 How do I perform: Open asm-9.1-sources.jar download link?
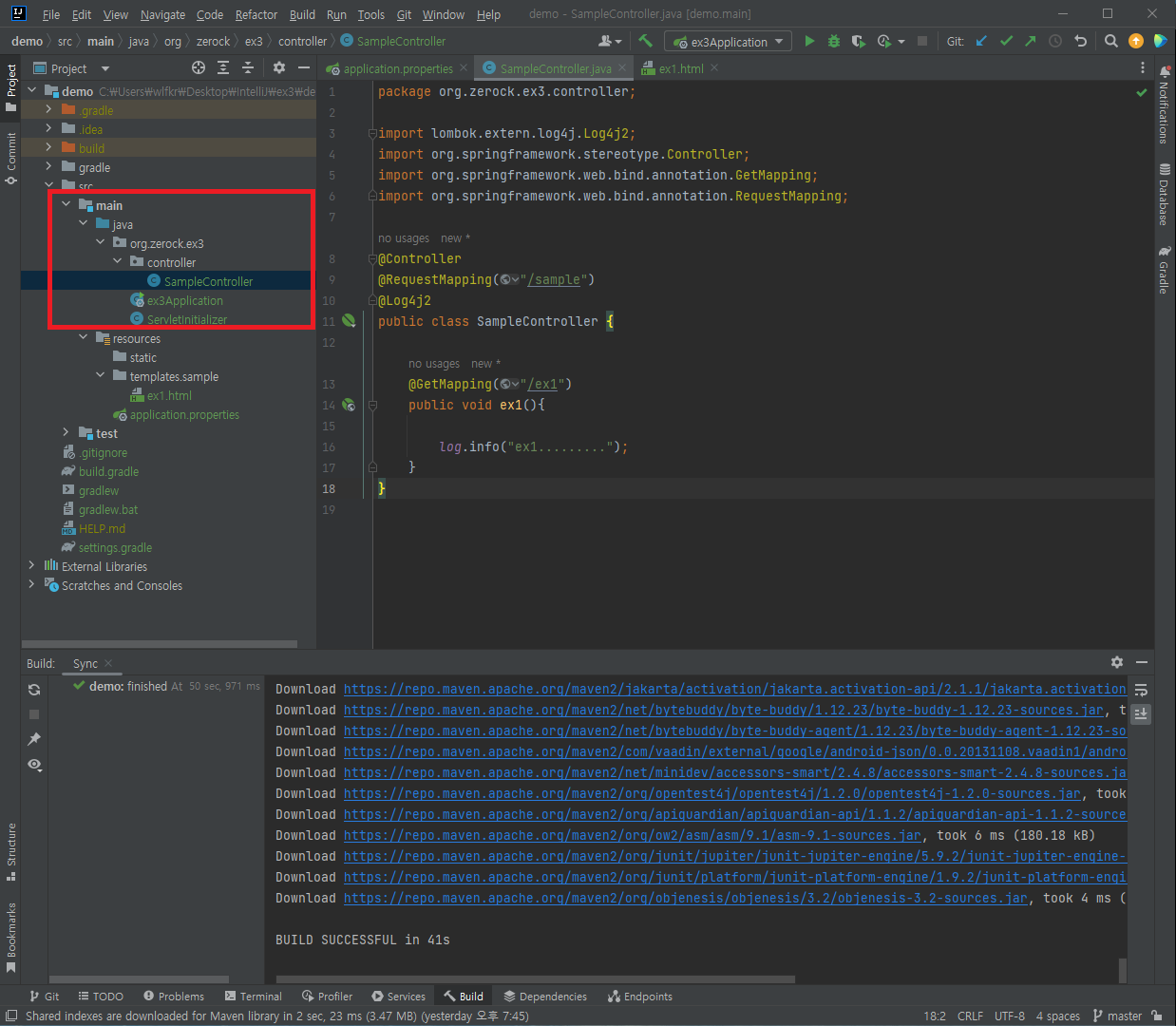[x=633, y=835]
